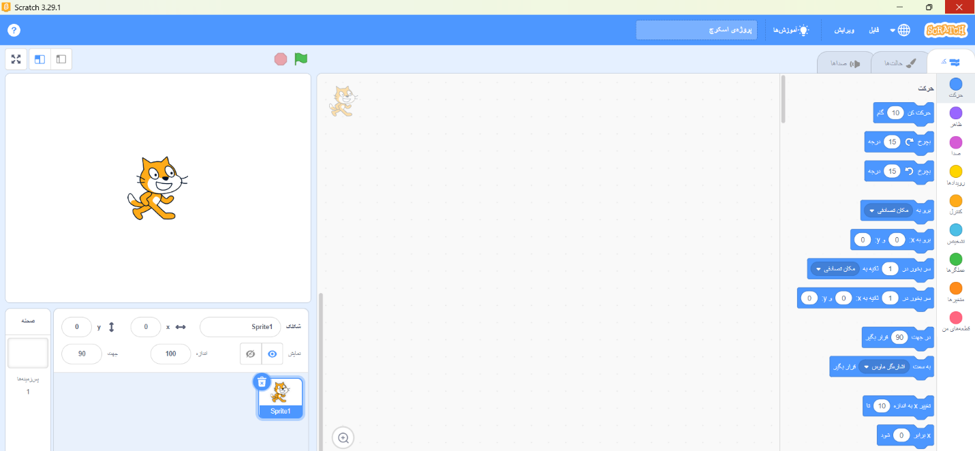Switch to the حالت‌ها (Costumes) tab

tap(900, 63)
